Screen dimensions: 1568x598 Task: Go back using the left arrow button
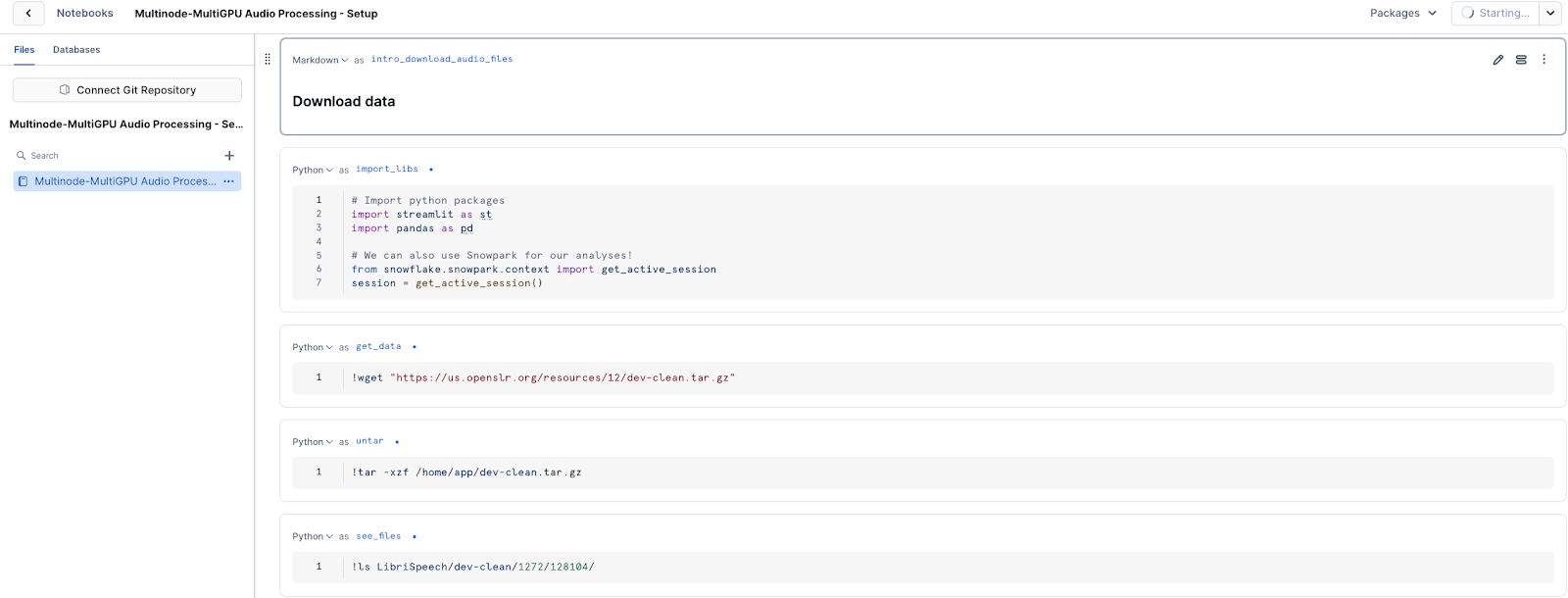pyautogui.click(x=28, y=13)
